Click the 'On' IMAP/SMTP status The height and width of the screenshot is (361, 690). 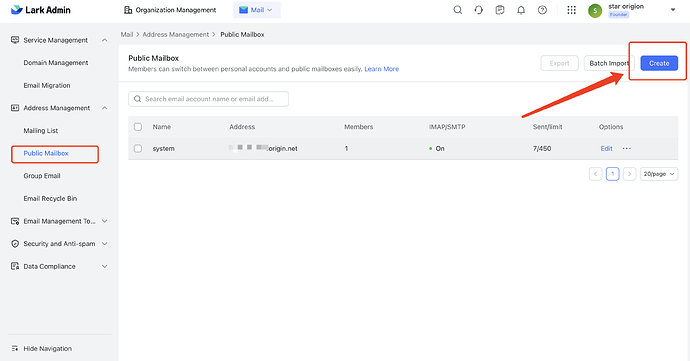[437, 148]
